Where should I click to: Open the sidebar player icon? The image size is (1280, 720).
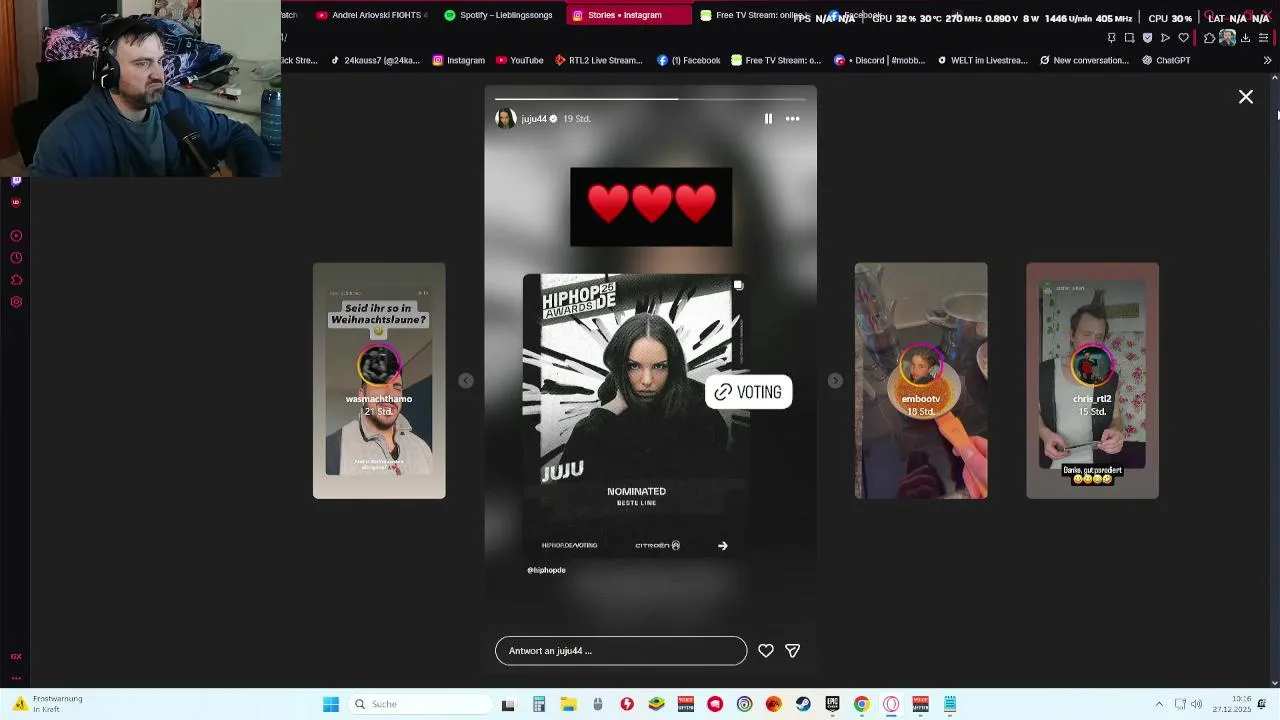click(x=16, y=236)
